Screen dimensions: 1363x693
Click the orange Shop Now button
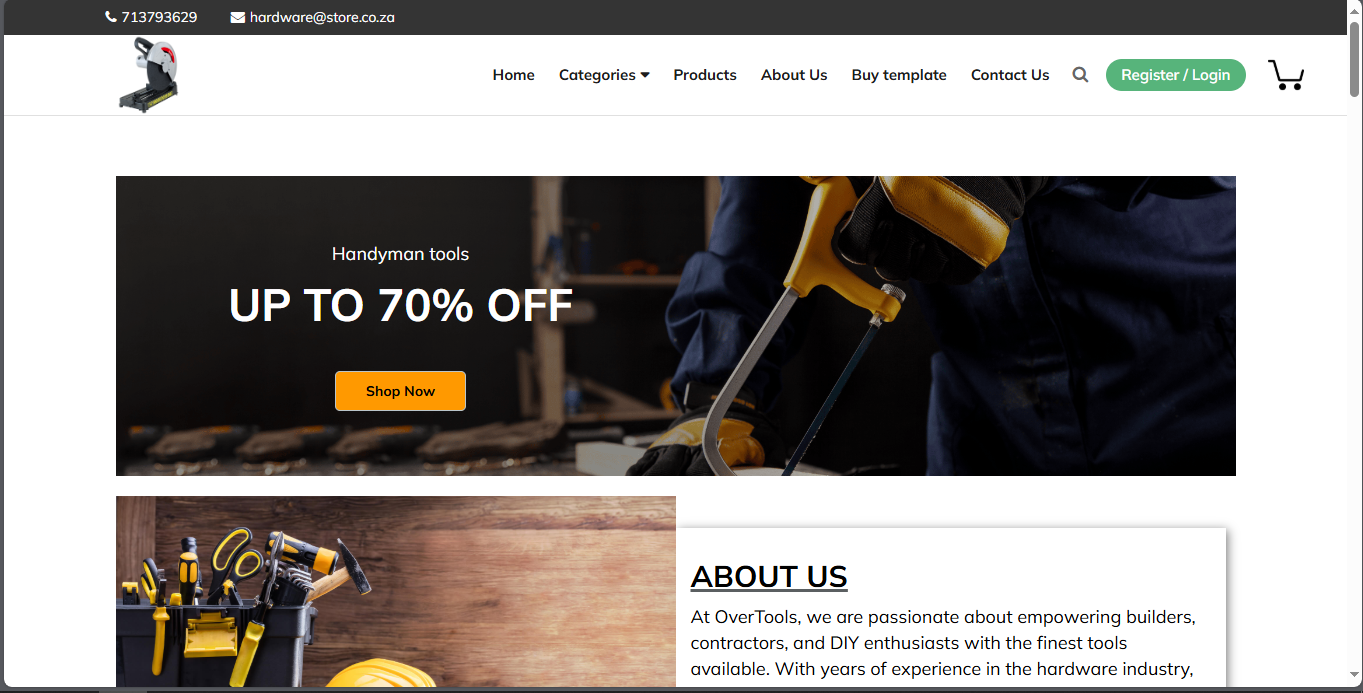400,391
